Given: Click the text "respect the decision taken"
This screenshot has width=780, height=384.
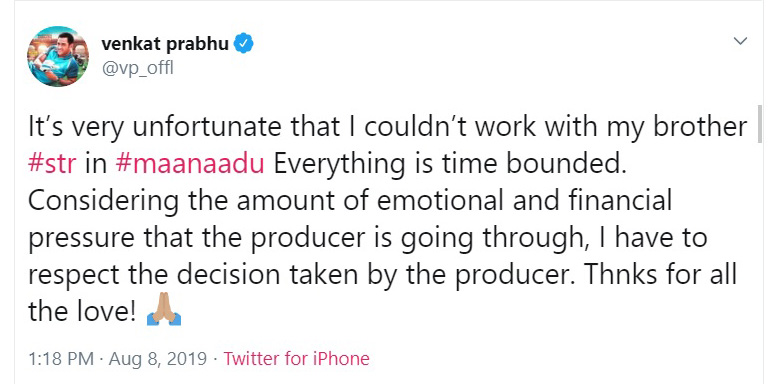Looking at the screenshot, I should (195, 275).
